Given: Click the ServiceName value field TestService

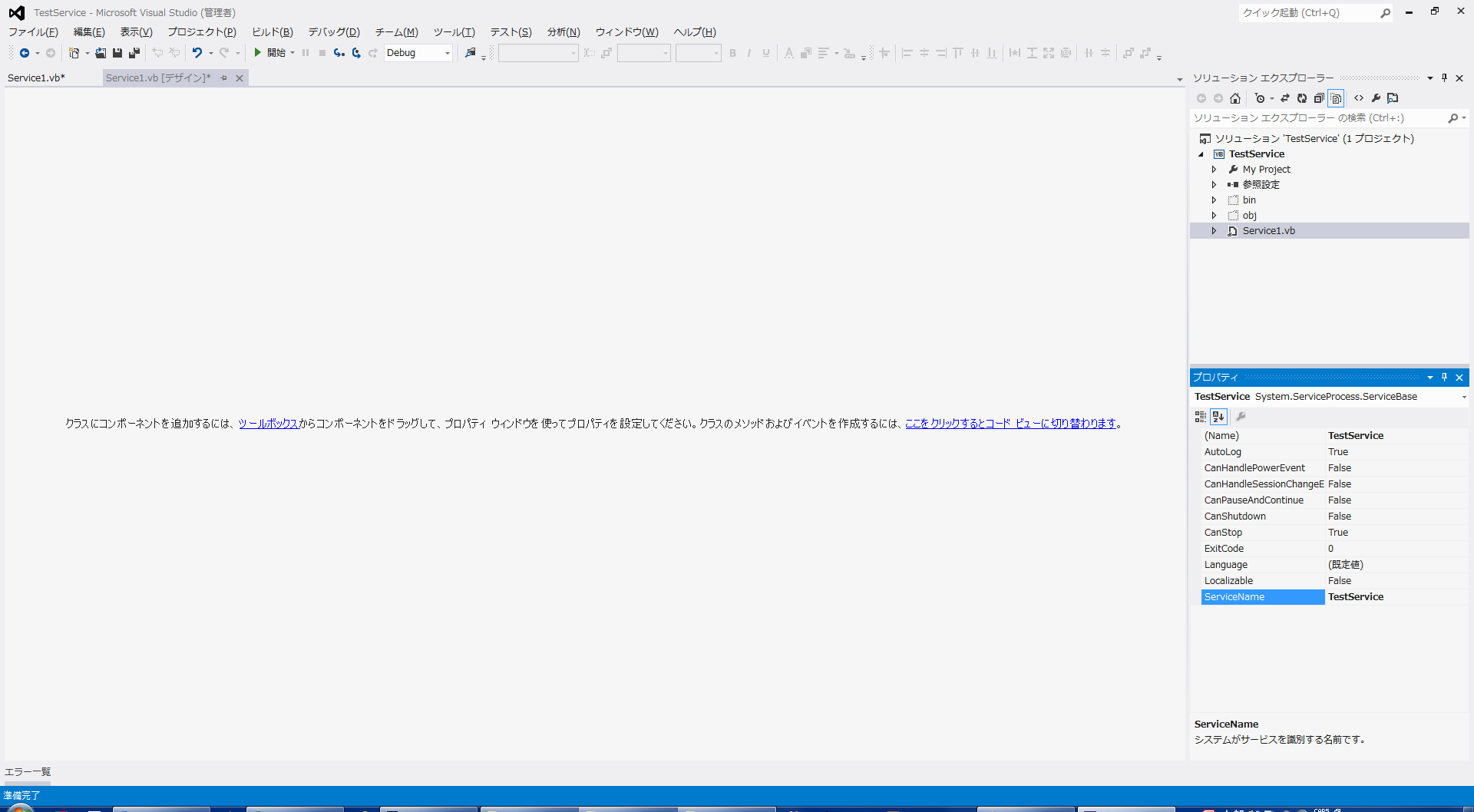Looking at the screenshot, I should [x=1396, y=597].
